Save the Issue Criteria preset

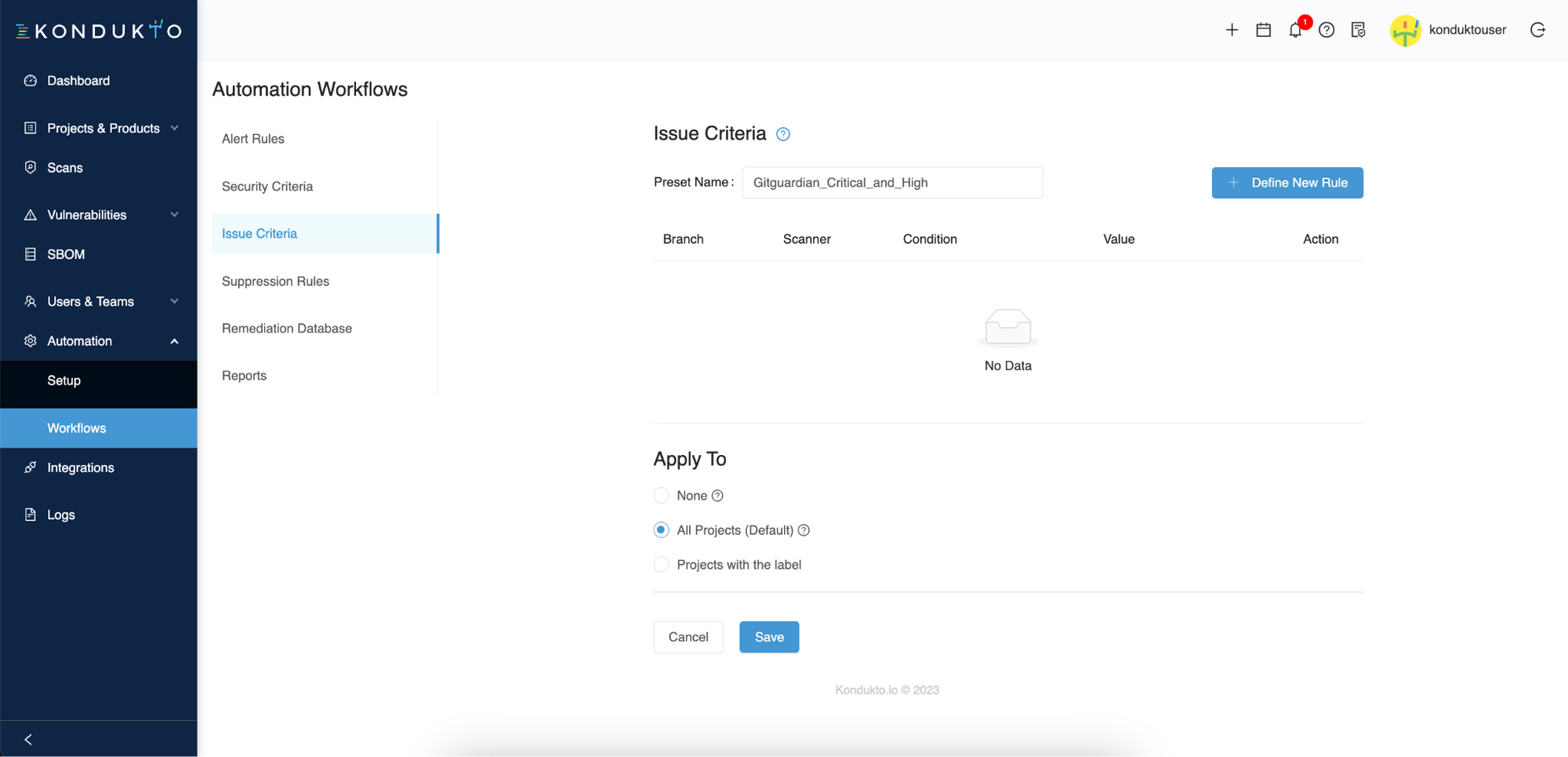(768, 636)
